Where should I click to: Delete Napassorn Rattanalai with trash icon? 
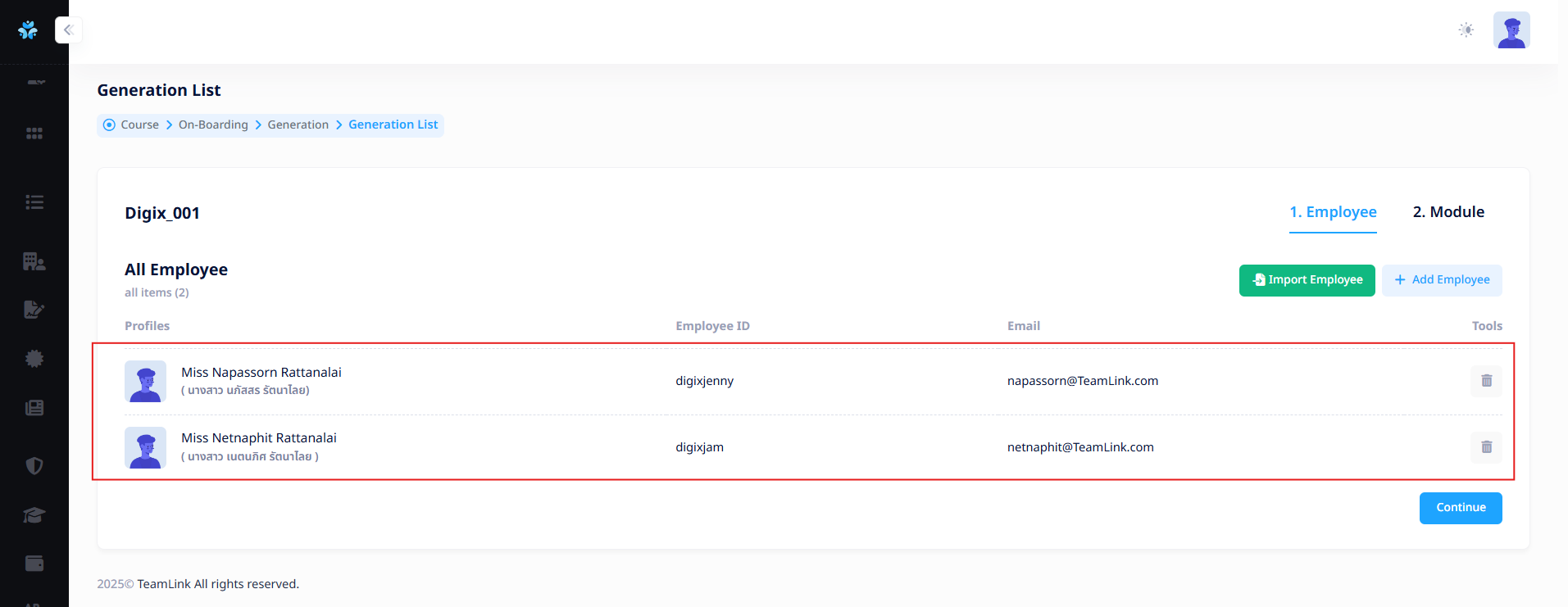(1486, 381)
